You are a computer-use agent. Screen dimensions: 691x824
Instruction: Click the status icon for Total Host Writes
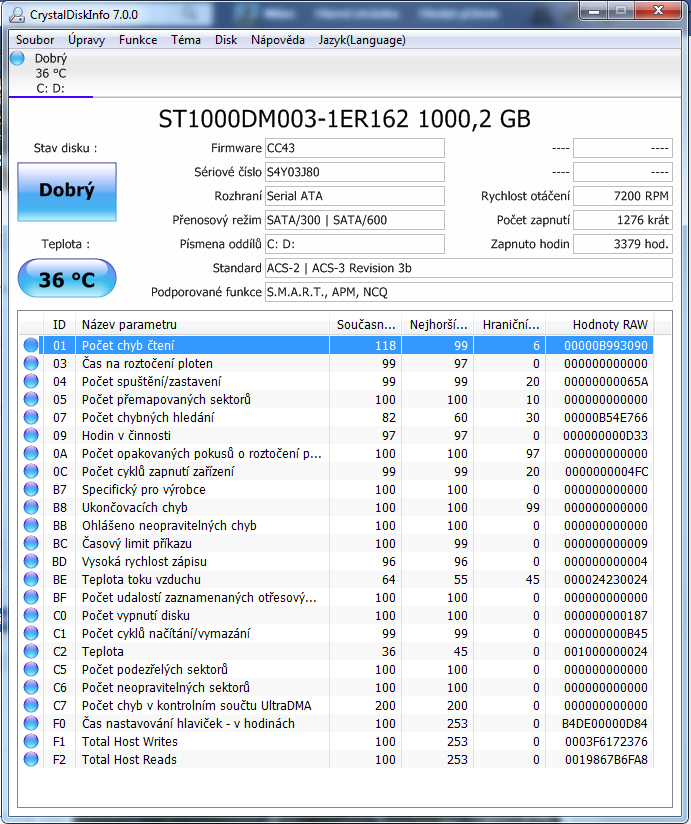31,741
